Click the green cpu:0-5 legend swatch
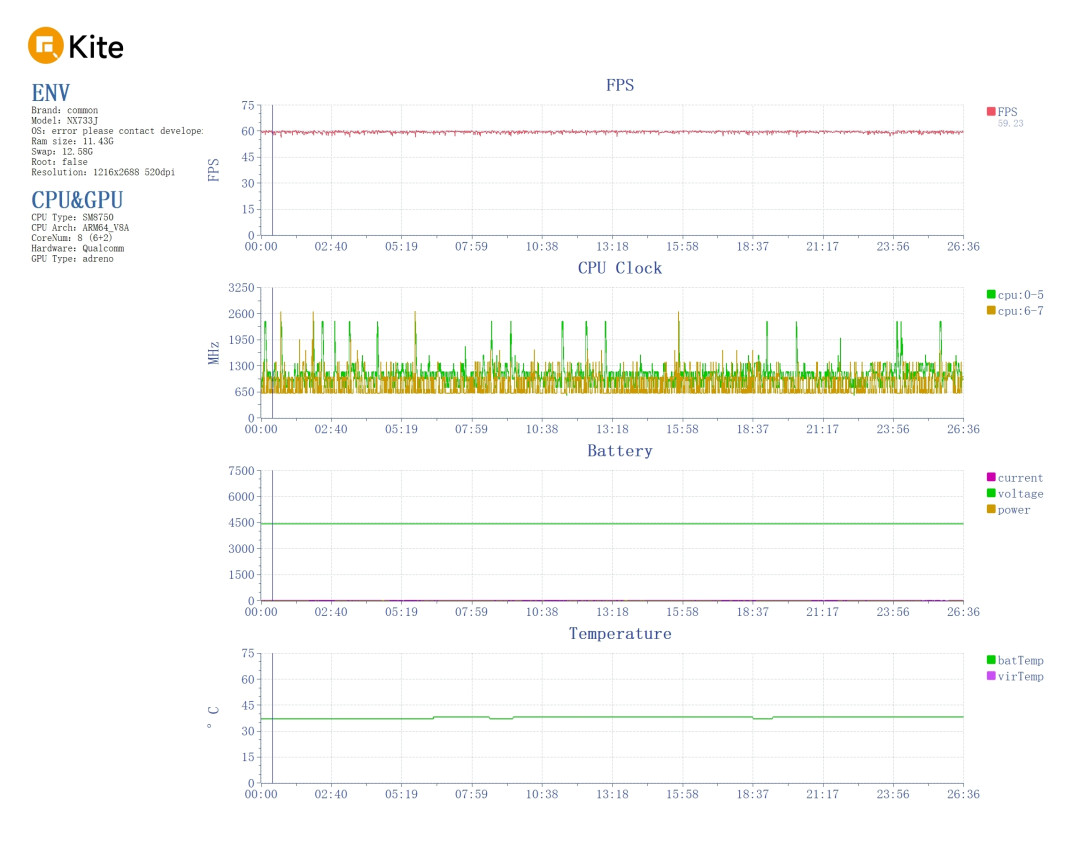This screenshot has height=864, width=1080. (991, 294)
